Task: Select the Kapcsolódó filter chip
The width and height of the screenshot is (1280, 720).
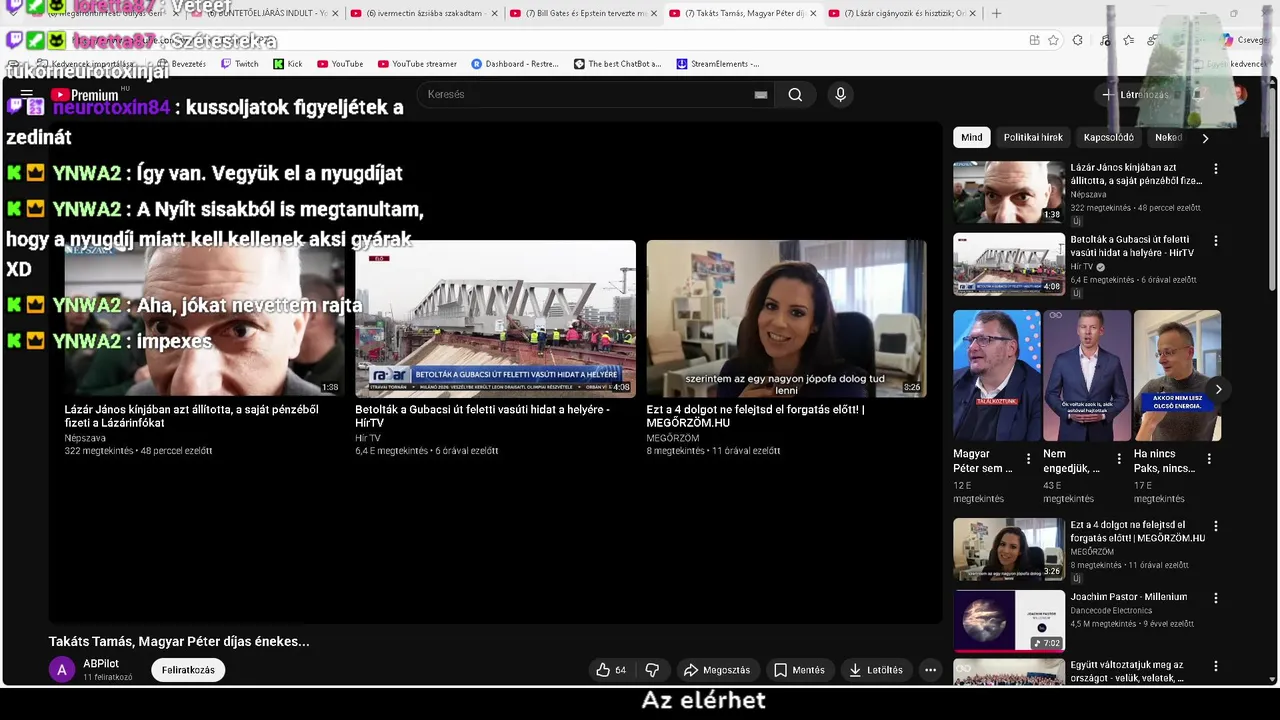Action: tap(1108, 138)
